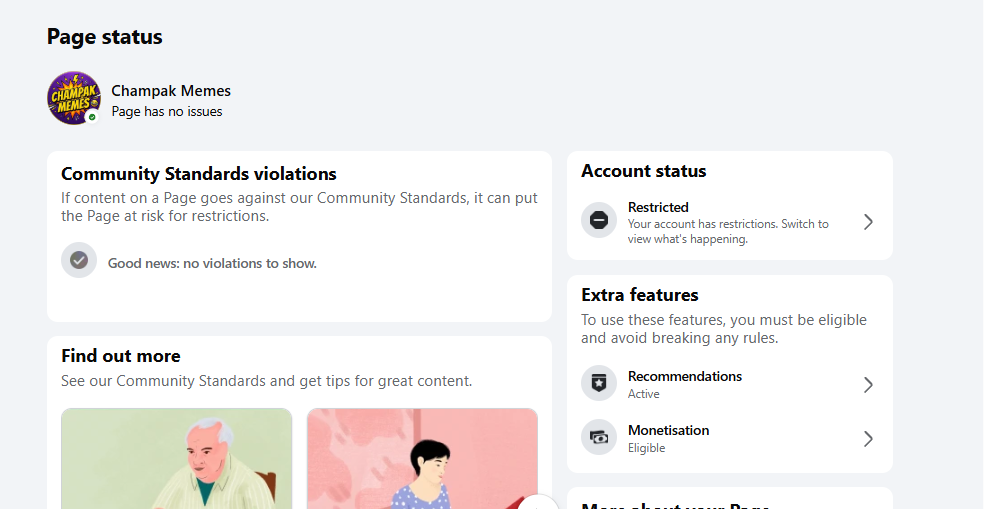
Task: Open Monetisation via its right chevron
Action: (868, 439)
